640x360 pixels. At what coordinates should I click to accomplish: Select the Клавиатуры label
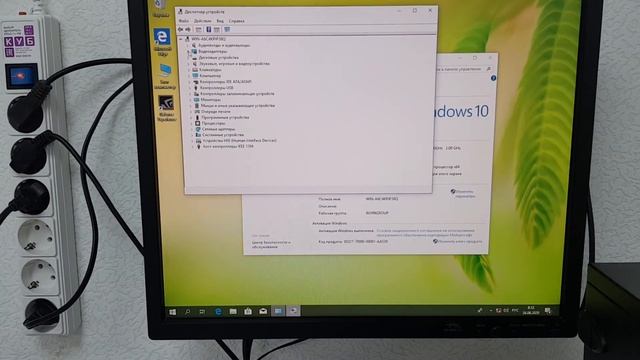click(211, 70)
